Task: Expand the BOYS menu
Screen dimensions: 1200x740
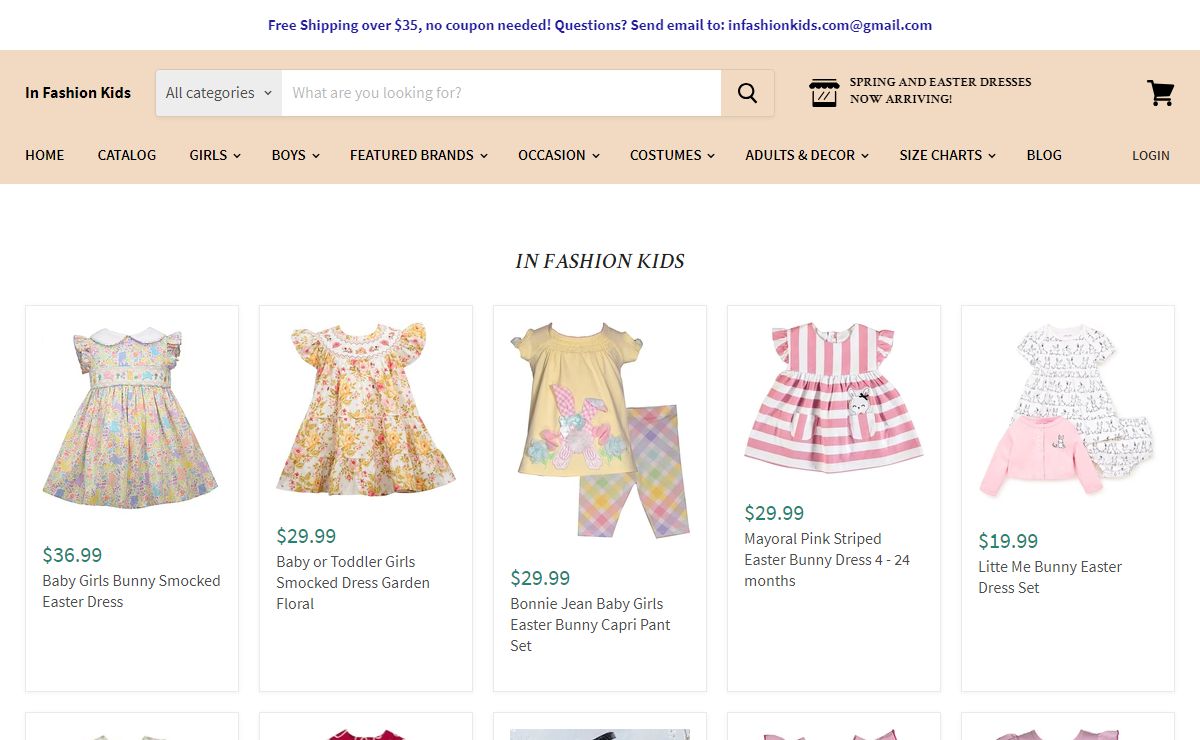Action: (x=295, y=155)
